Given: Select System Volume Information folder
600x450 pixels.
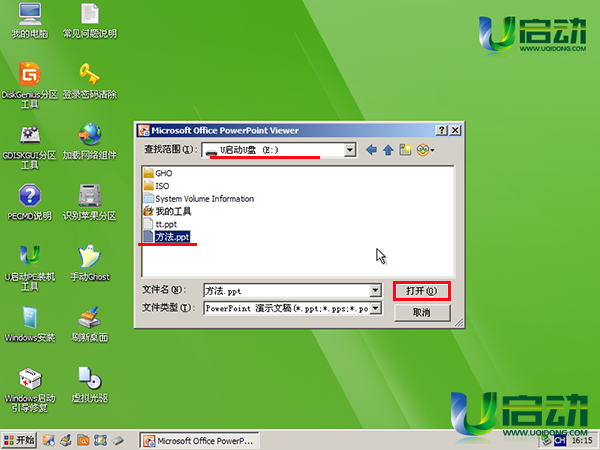Looking at the screenshot, I should [x=199, y=199].
